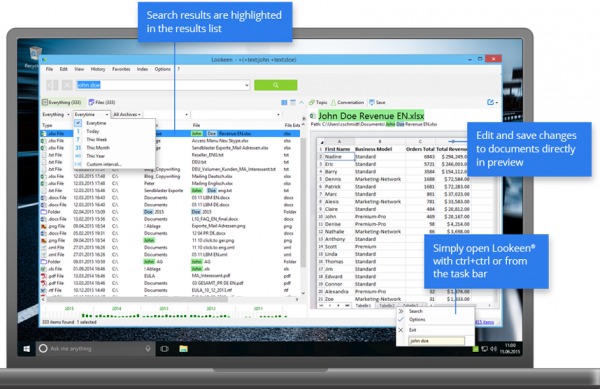
Task: Switch to the Tabelle1 sheet tab
Action: point(363,306)
